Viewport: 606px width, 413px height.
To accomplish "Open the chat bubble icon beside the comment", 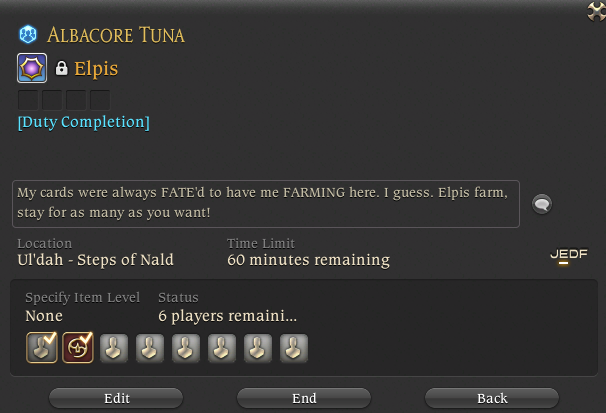I will click(x=542, y=204).
